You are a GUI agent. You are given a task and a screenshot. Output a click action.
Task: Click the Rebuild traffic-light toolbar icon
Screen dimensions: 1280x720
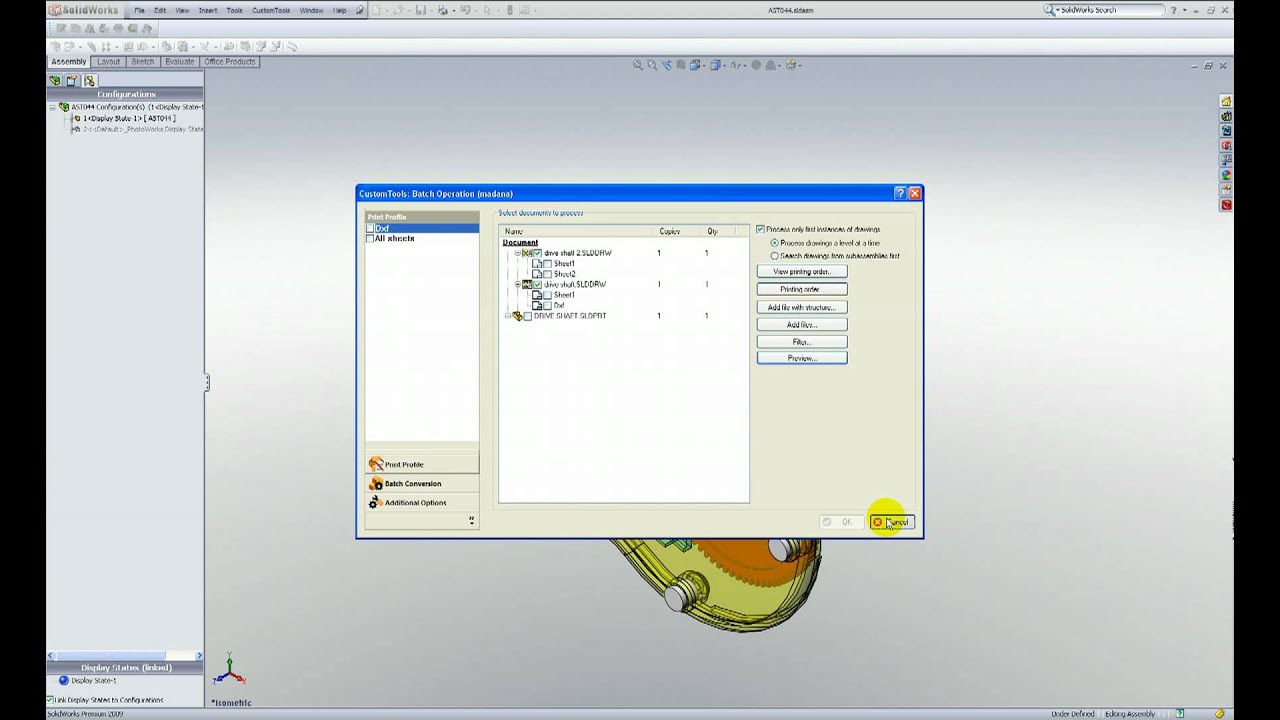tap(510, 10)
